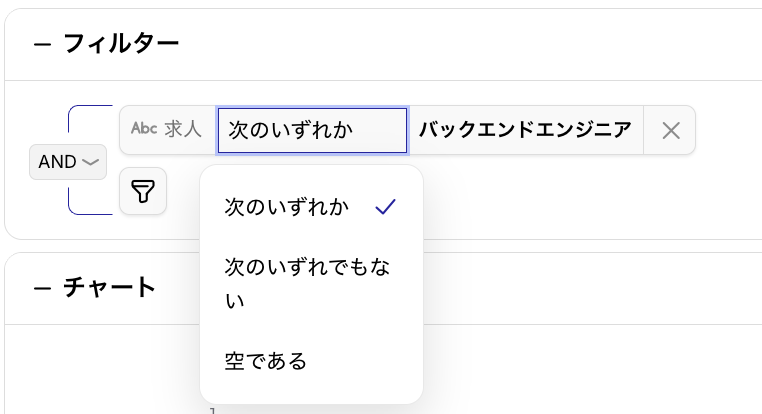Click the バックエンドエンジニア filter value
Viewport: 762px width, 414px height.
click(x=525, y=130)
